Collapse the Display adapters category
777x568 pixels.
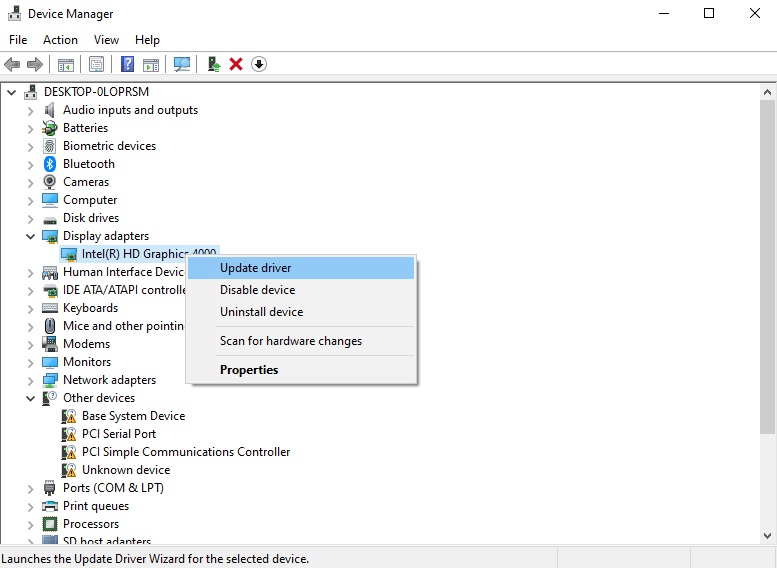30,236
